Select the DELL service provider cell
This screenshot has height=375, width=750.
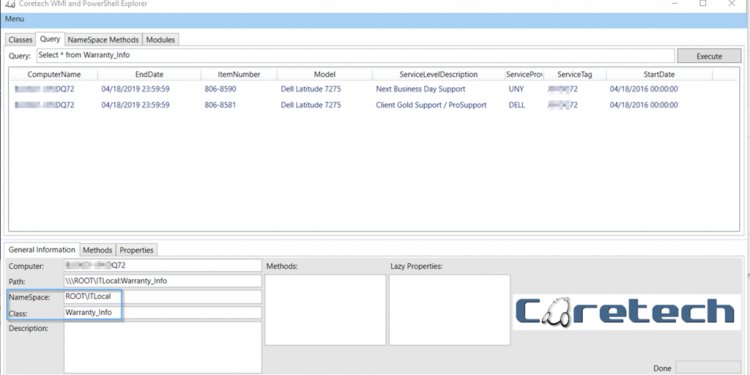(x=517, y=105)
